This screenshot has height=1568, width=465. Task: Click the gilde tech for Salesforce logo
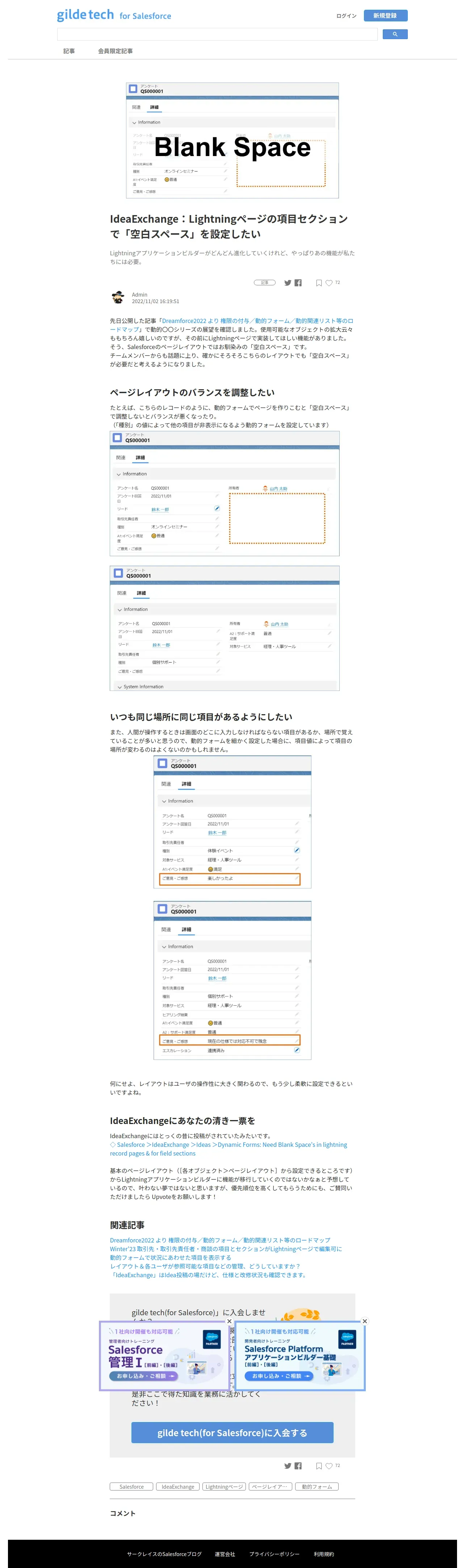[x=114, y=15]
